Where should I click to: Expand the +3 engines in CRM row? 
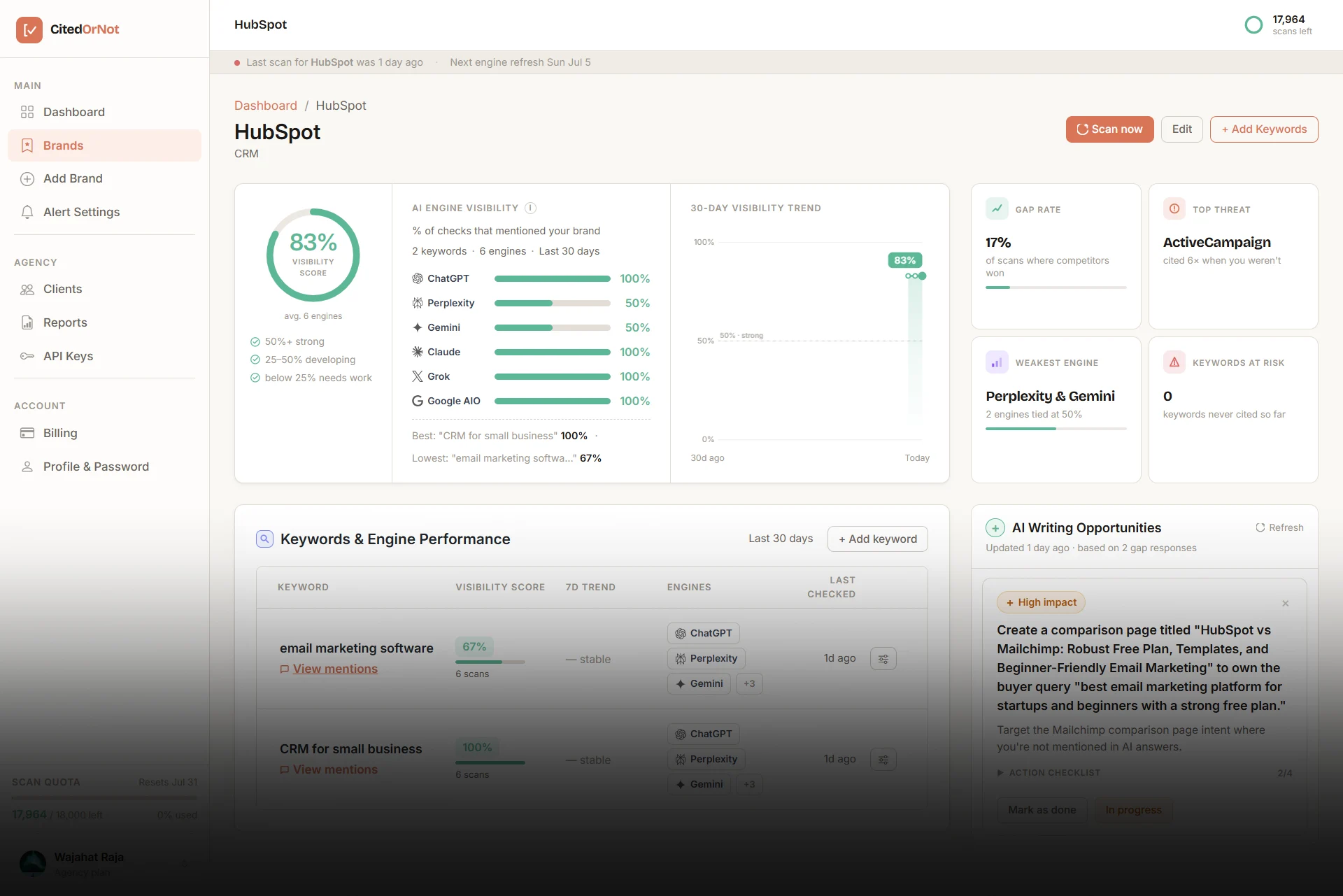tap(749, 784)
